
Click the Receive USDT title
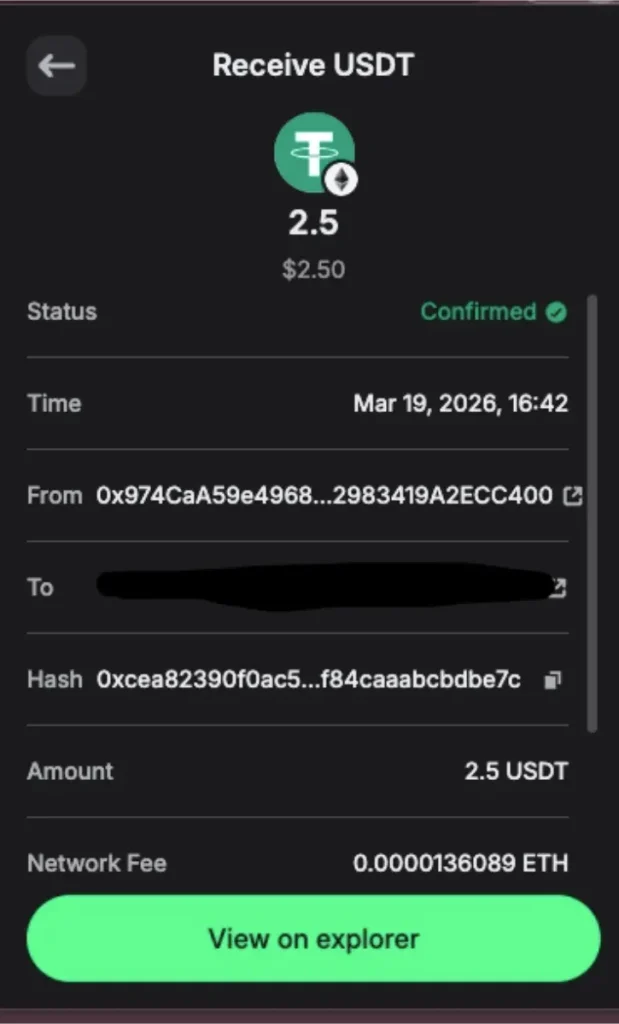[312, 64]
